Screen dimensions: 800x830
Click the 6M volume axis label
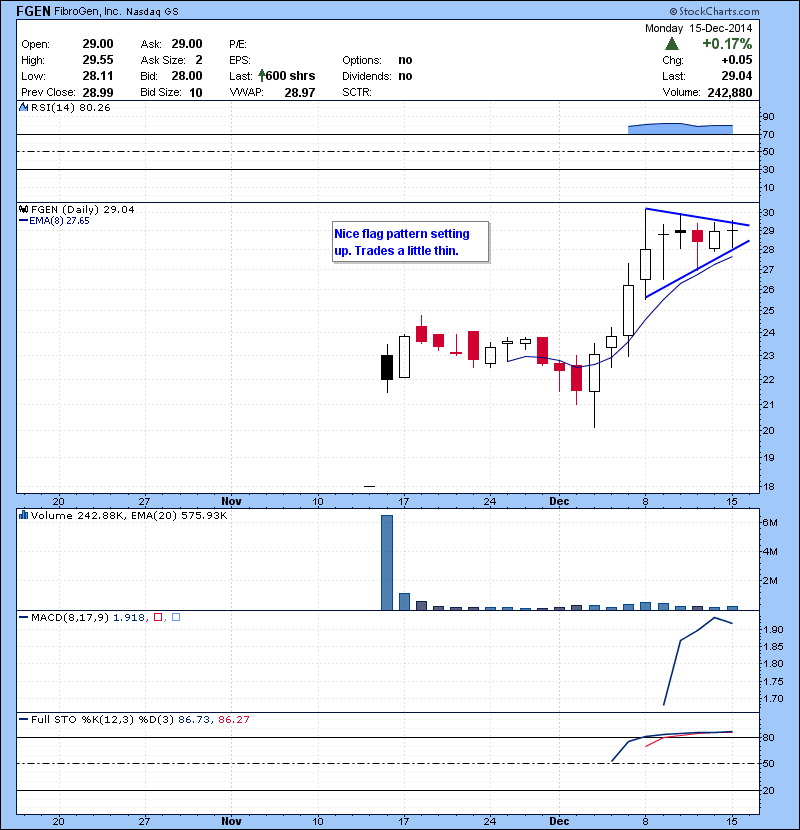pyautogui.click(x=770, y=522)
